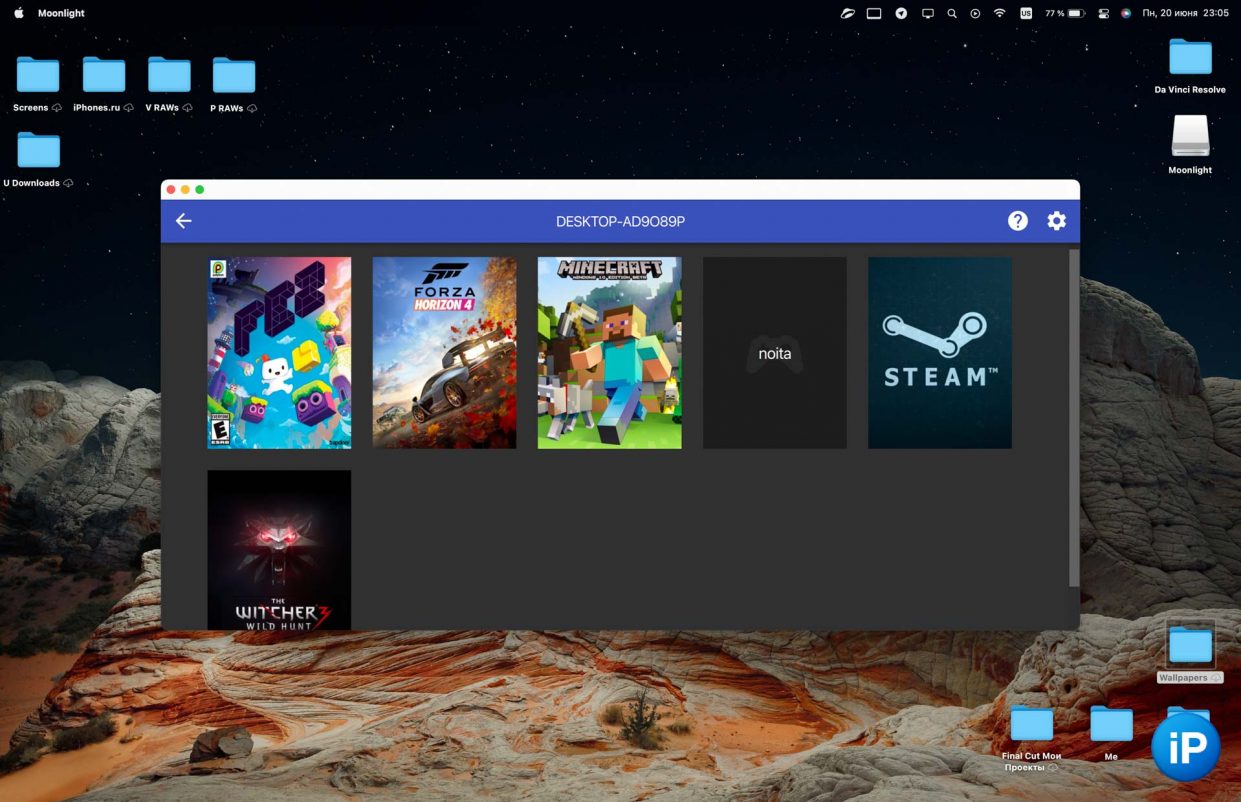Open the help question mark icon
Viewport: 1241px width, 802px height.
(1018, 221)
